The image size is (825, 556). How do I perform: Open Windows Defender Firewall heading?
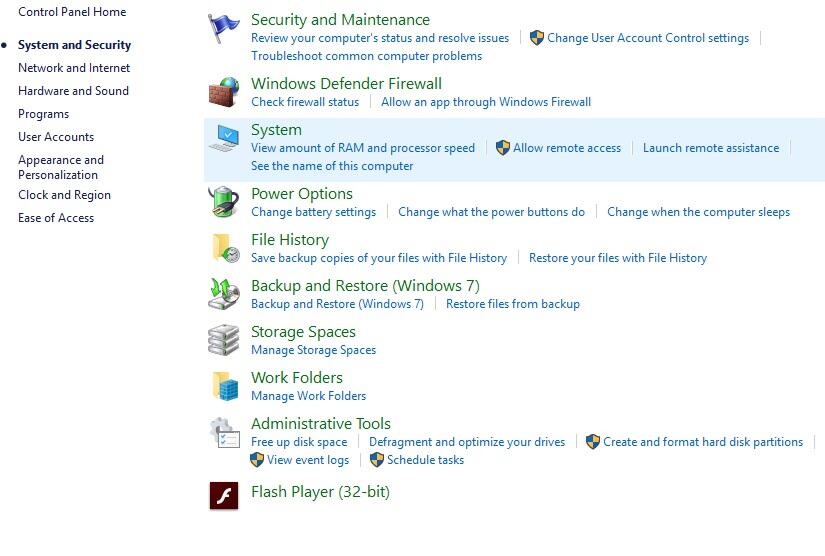[346, 84]
